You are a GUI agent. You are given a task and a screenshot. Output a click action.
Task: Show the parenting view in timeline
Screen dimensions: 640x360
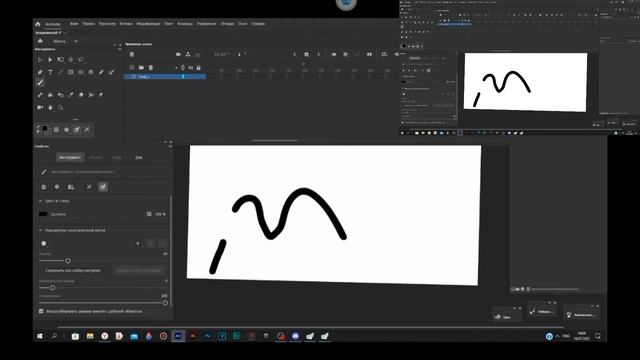point(188,54)
